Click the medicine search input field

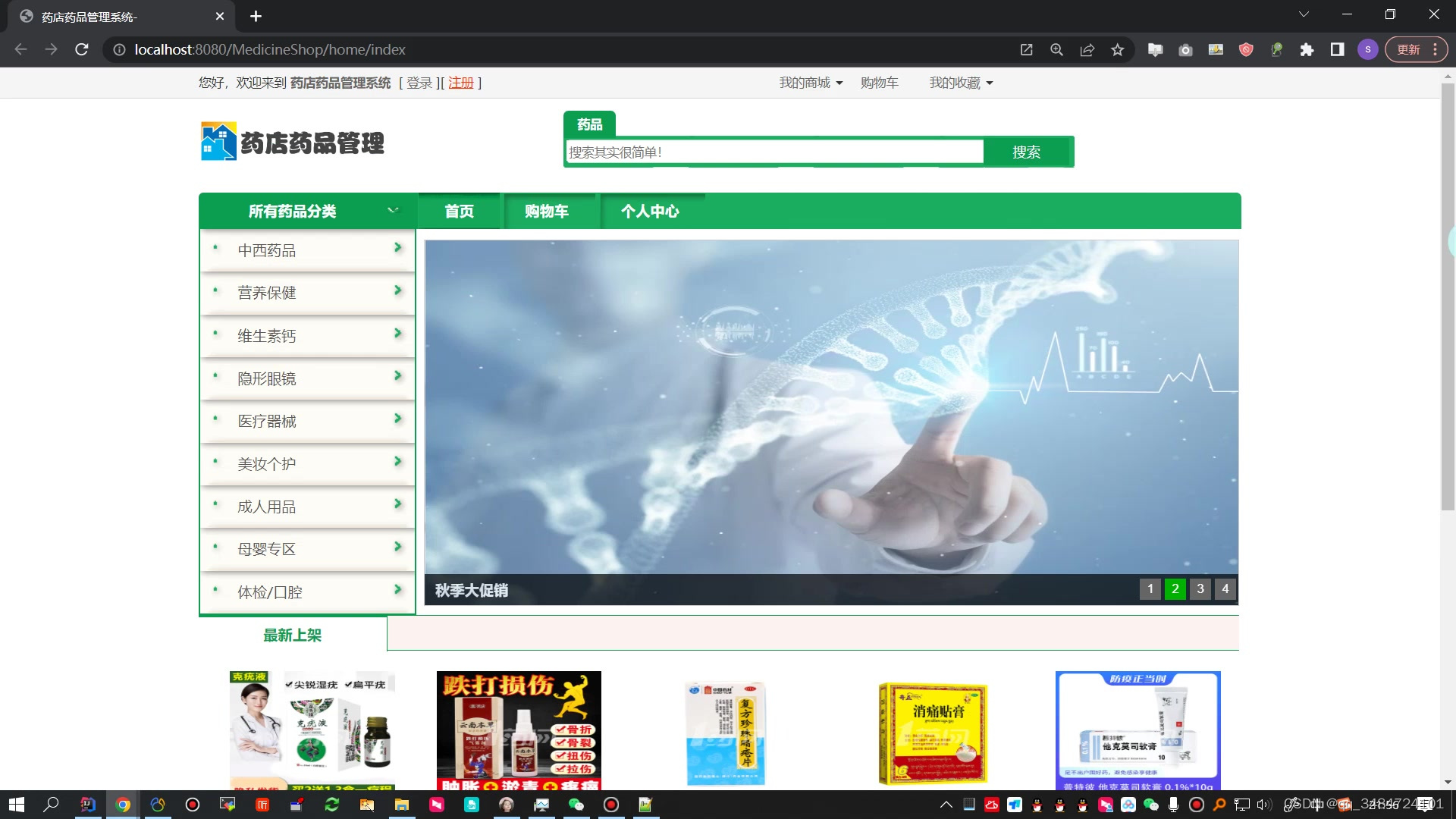click(773, 152)
